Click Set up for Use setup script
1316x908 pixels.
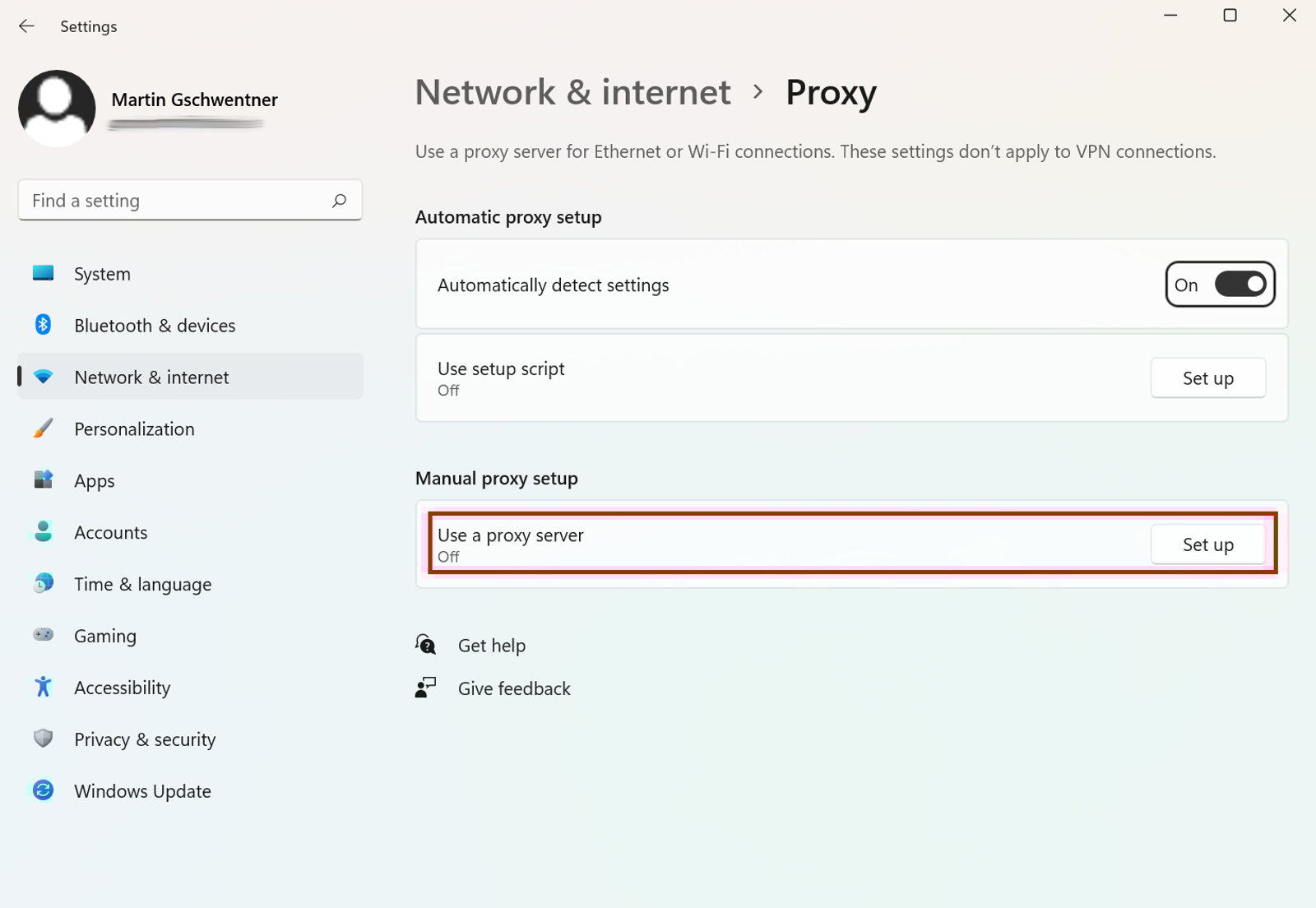click(1207, 378)
